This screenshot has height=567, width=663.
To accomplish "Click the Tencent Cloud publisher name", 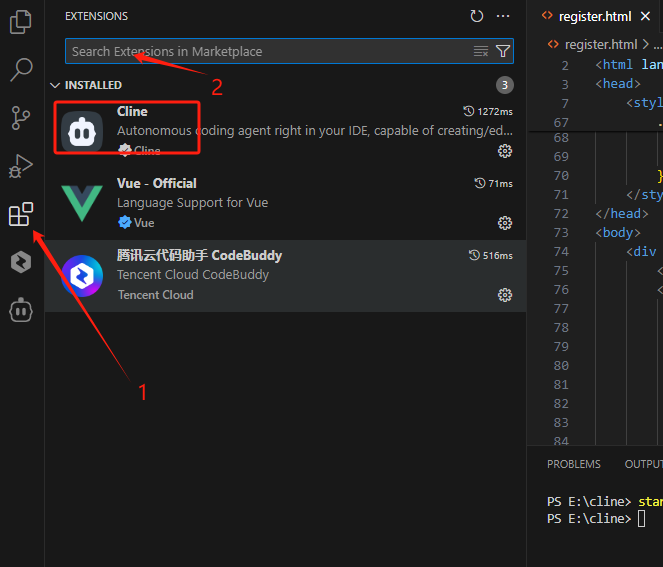I will tap(155, 295).
